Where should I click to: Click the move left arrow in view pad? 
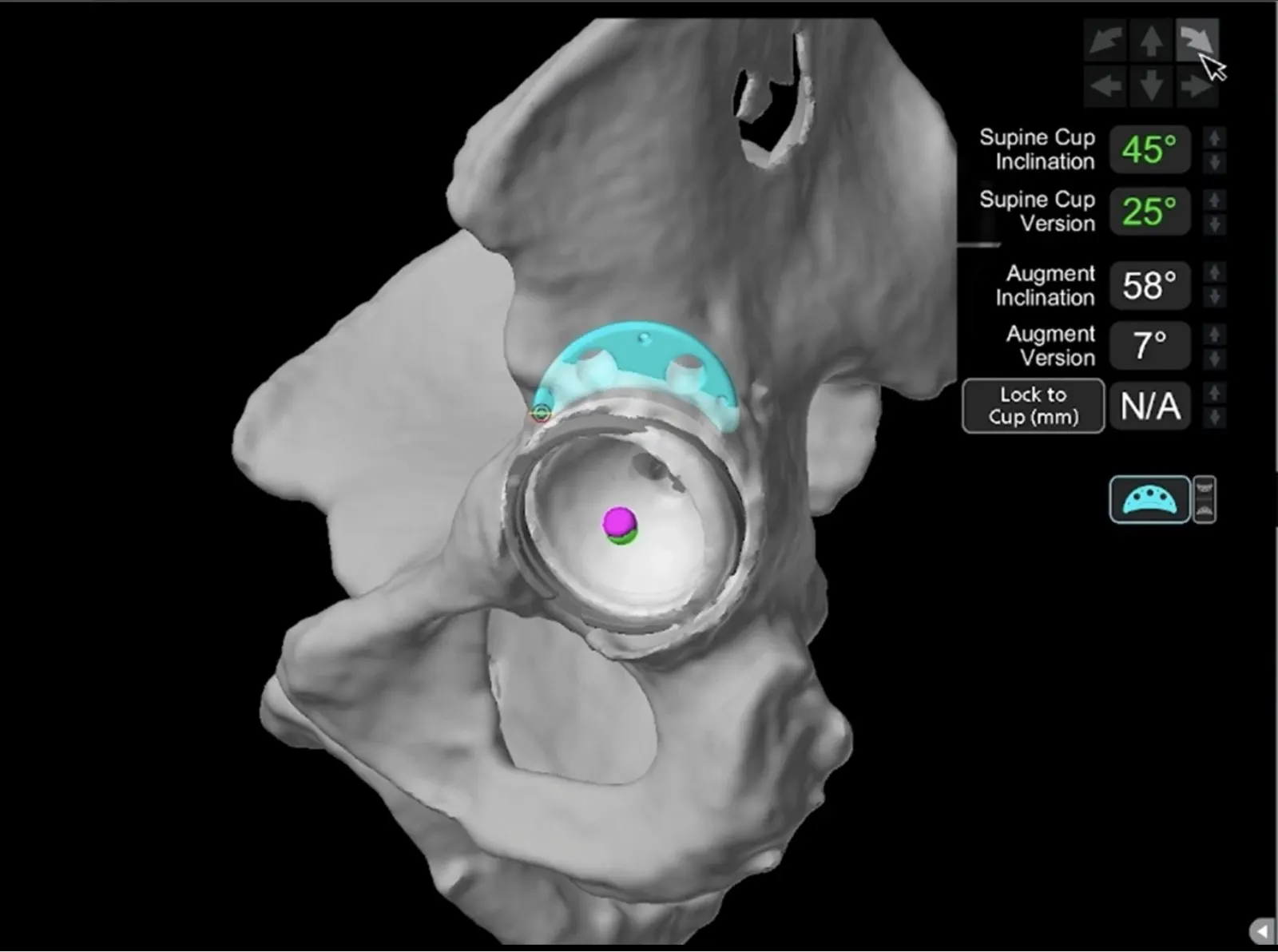1105,85
